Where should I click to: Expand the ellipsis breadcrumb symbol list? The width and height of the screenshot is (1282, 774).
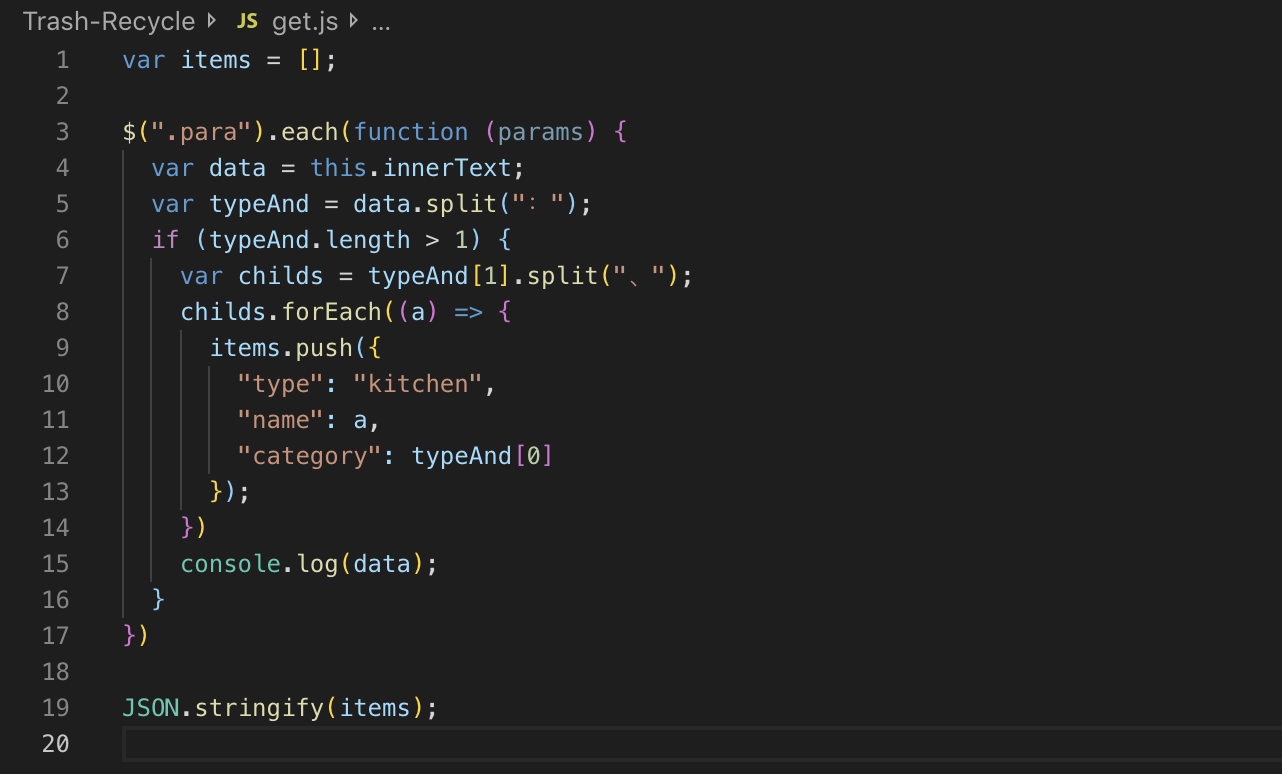pos(381,22)
